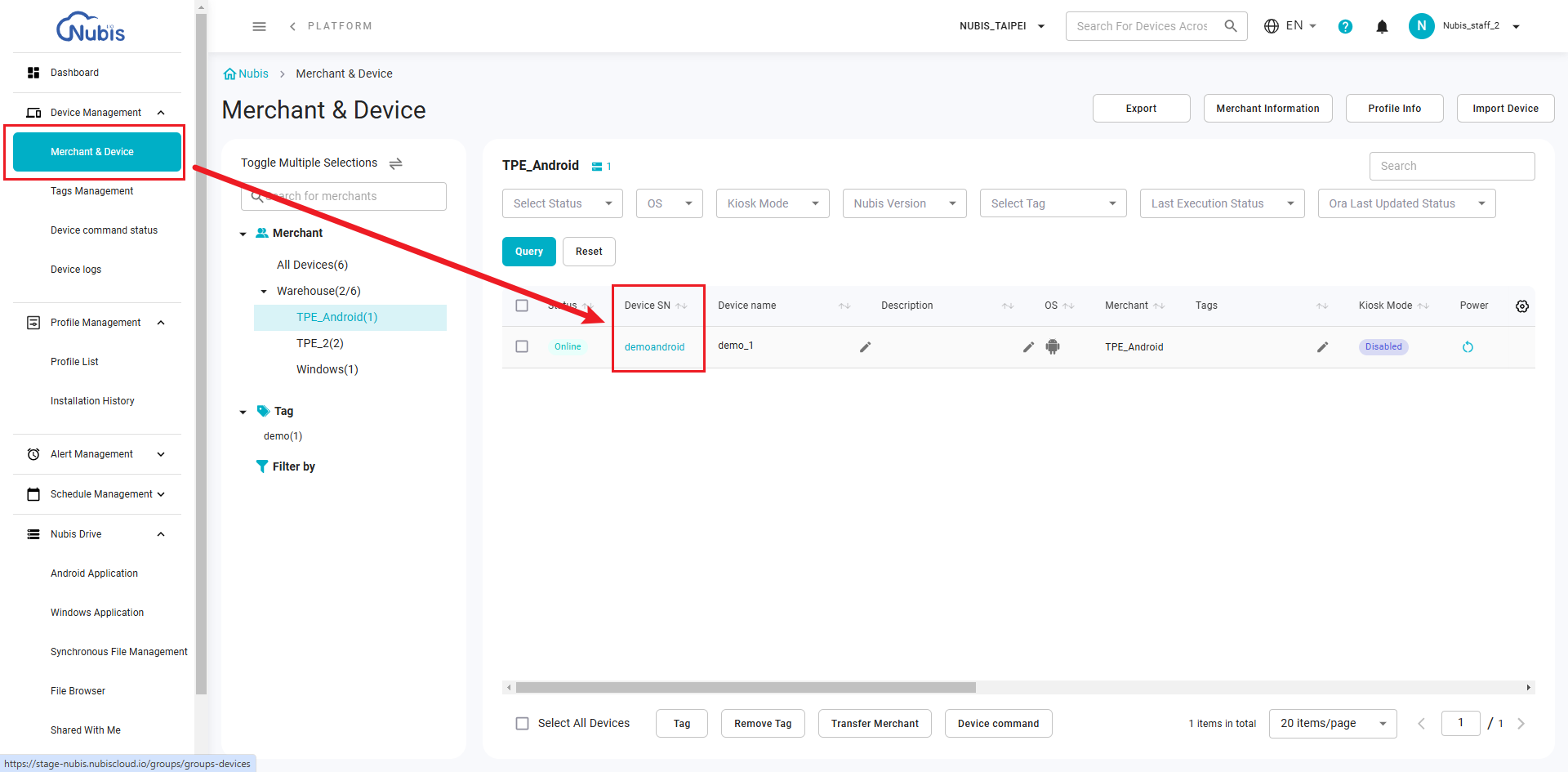The height and width of the screenshot is (772, 1568).
Task: Focus the Search for merchants field
Action: click(x=344, y=196)
